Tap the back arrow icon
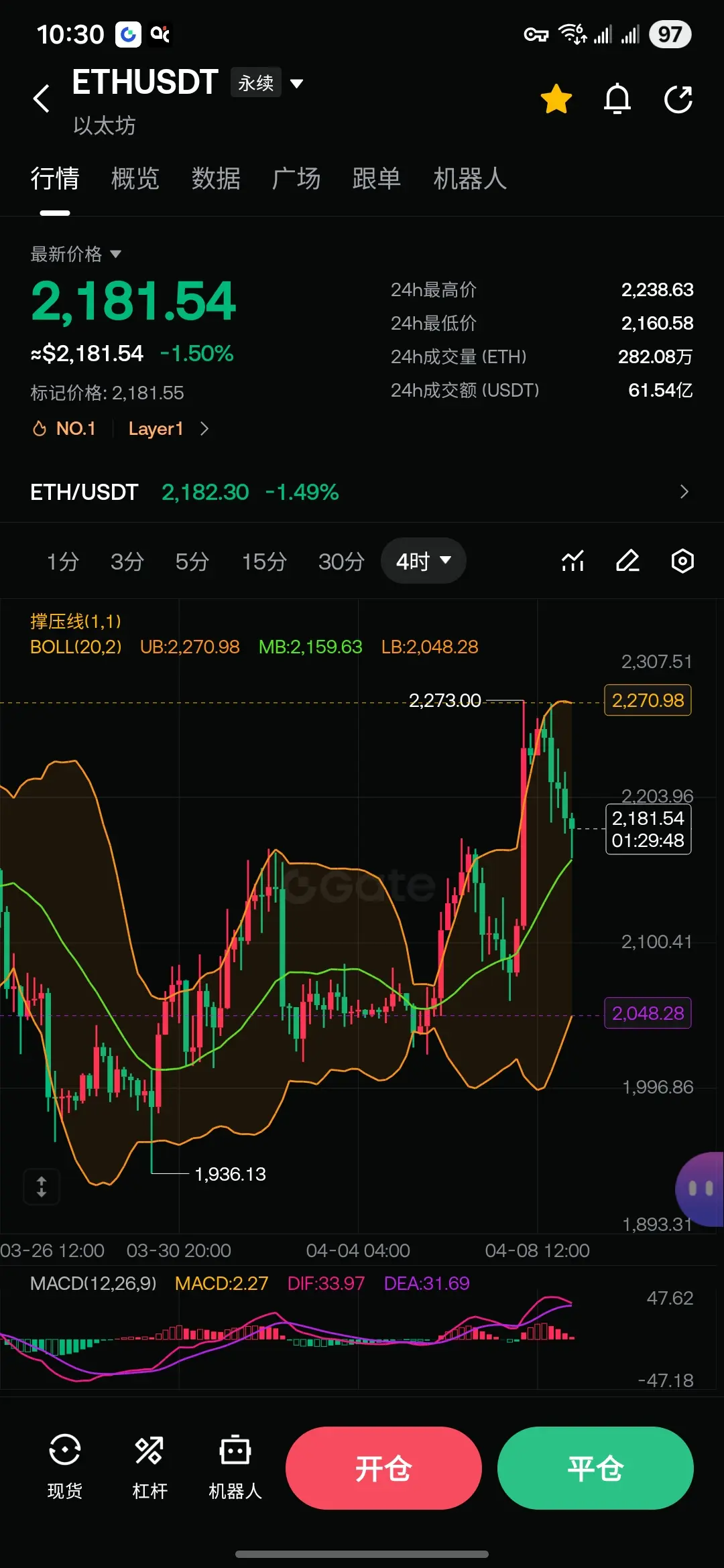This screenshot has height=1568, width=724. [42, 99]
